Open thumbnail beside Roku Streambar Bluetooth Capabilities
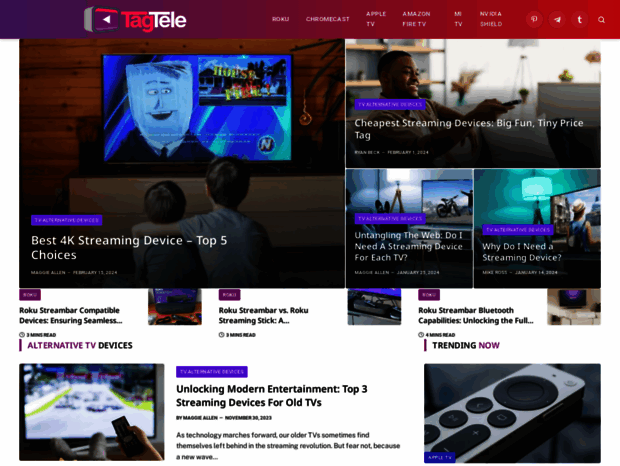Screen dimensions: 620x466 tap(574, 307)
